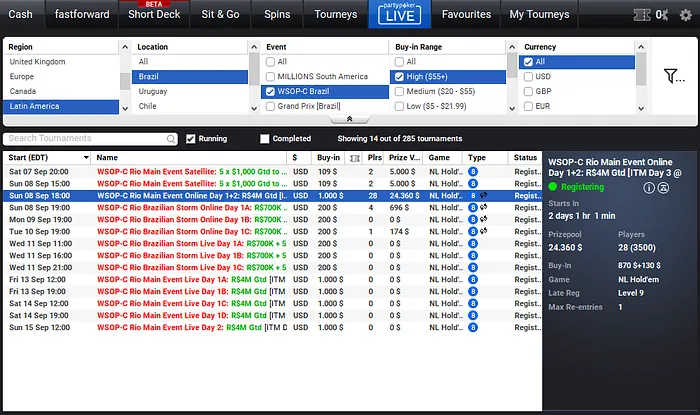Switch to the Cash tab
This screenshot has height=415, width=700.
(x=21, y=14)
